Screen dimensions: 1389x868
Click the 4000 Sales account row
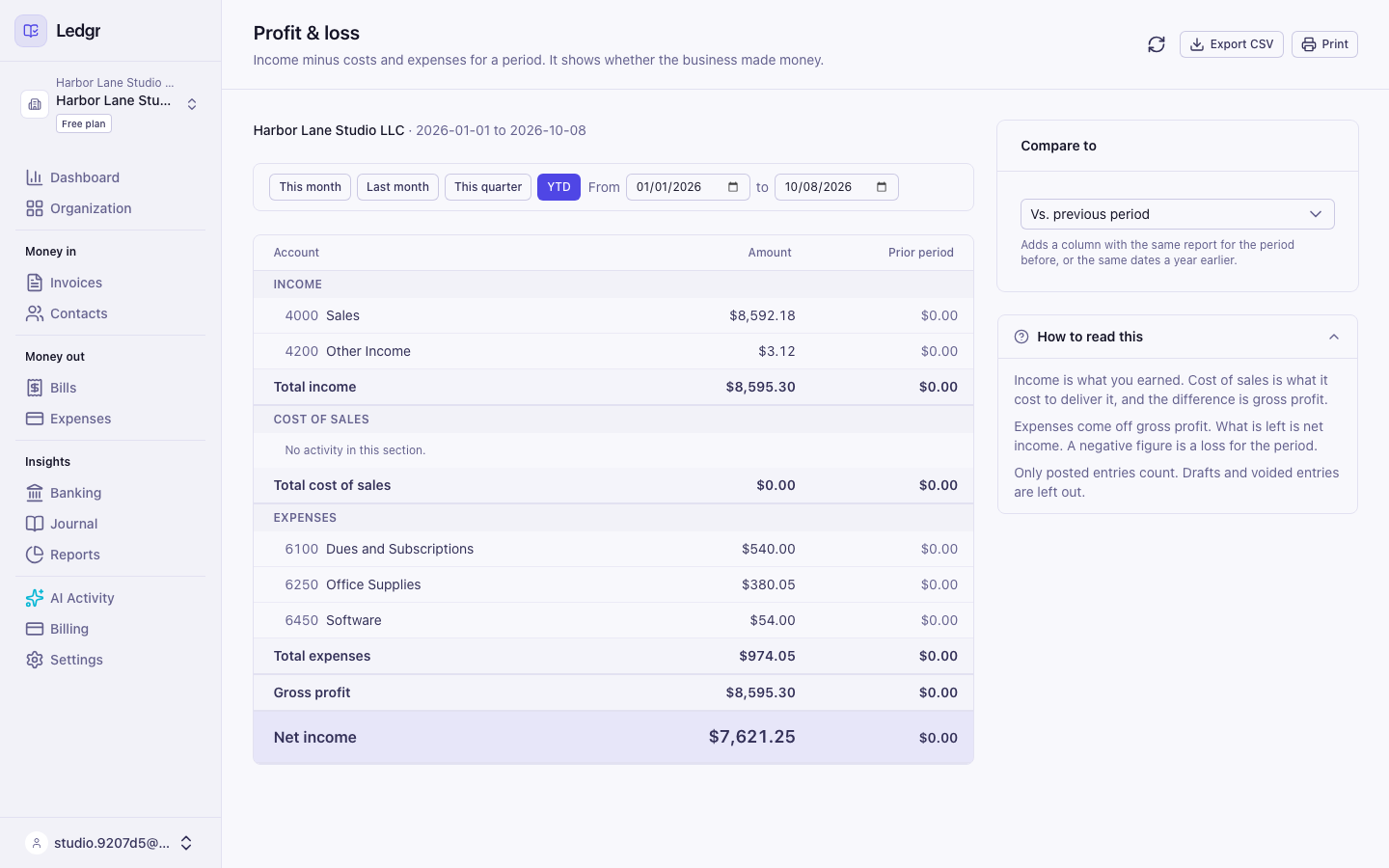pos(613,315)
